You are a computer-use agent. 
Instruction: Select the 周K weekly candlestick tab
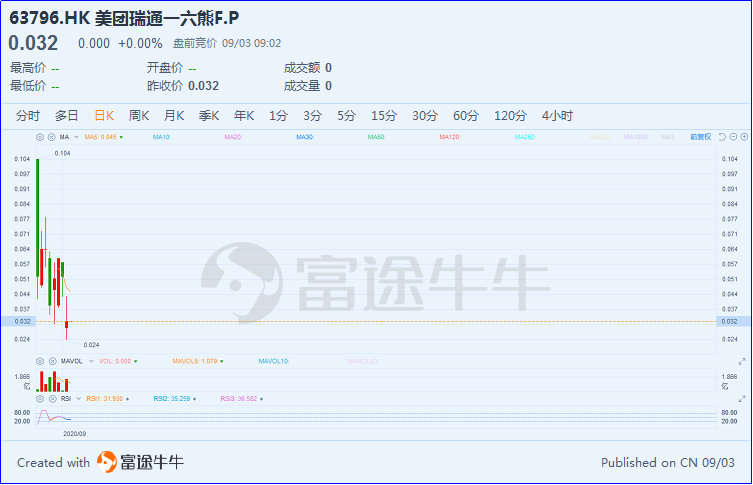click(x=139, y=116)
